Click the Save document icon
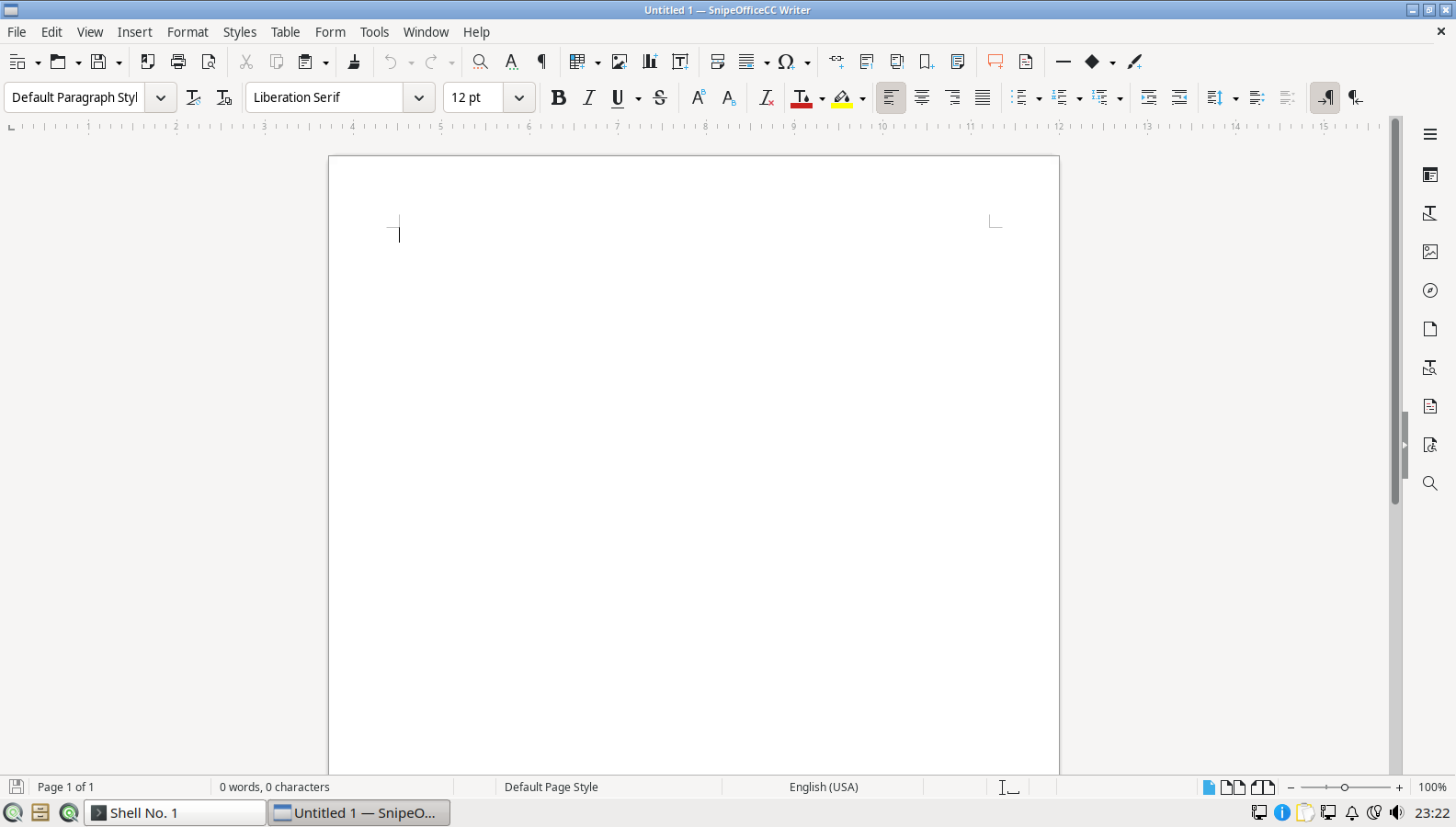The width and height of the screenshot is (1456, 827). [98, 62]
